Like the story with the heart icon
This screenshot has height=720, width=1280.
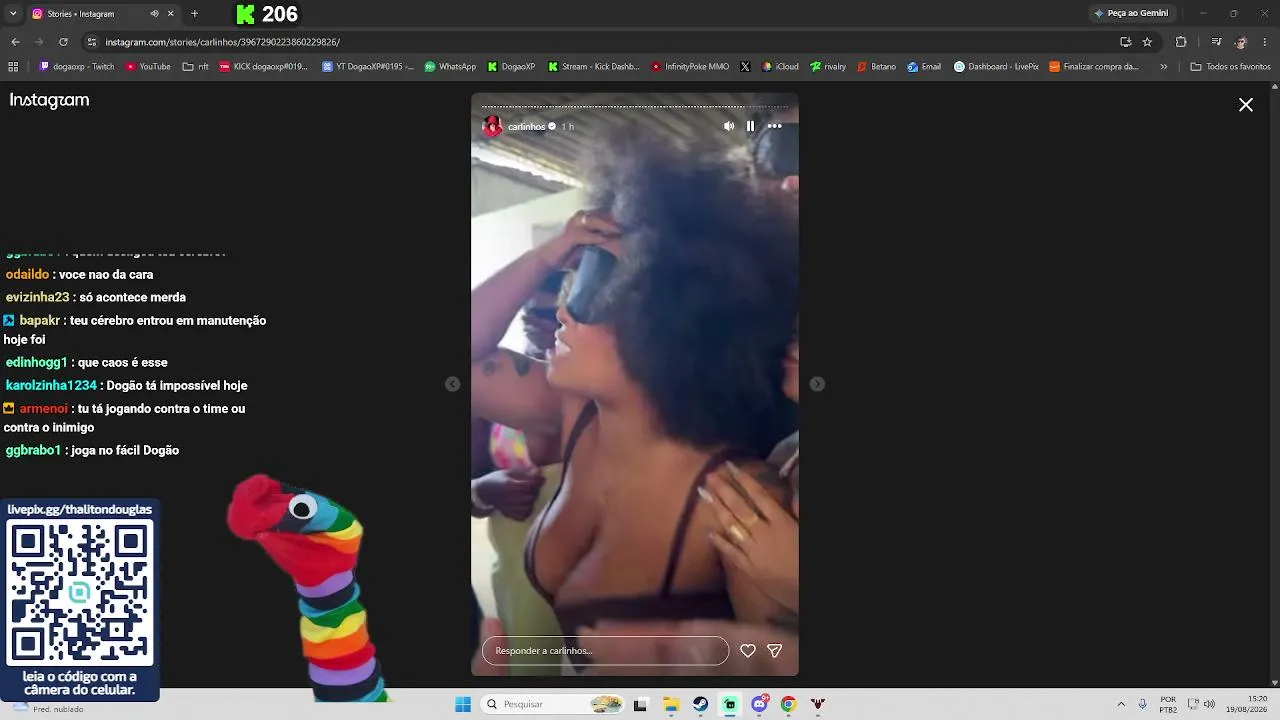pos(747,651)
